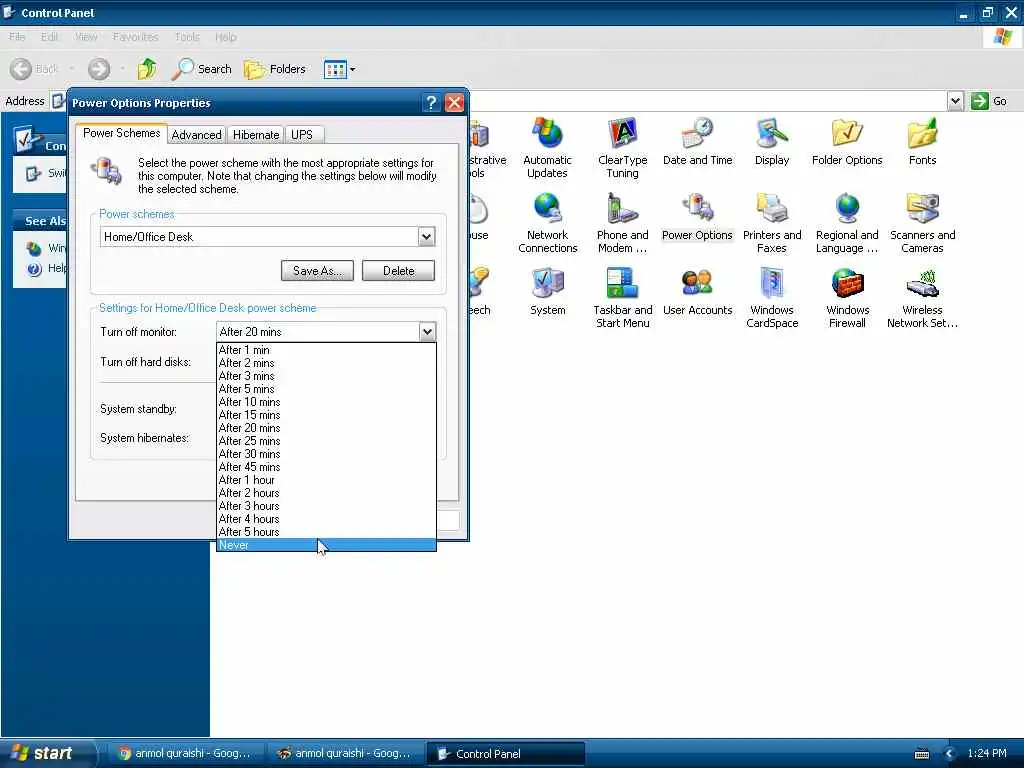Expand the address bar dropdown arrow
The image size is (1024, 768).
tap(955, 101)
